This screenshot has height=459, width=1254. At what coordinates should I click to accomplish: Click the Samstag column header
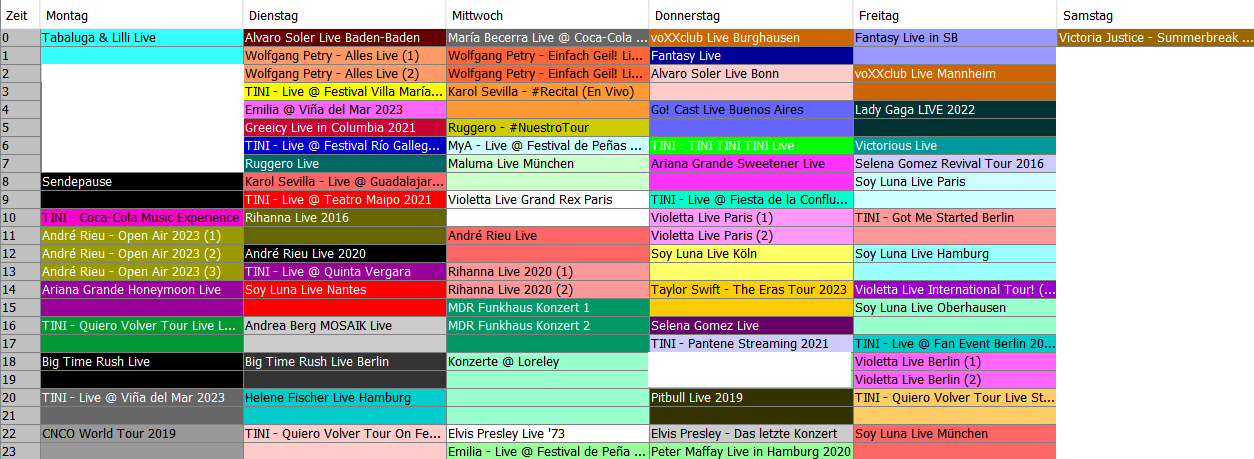click(1155, 15)
